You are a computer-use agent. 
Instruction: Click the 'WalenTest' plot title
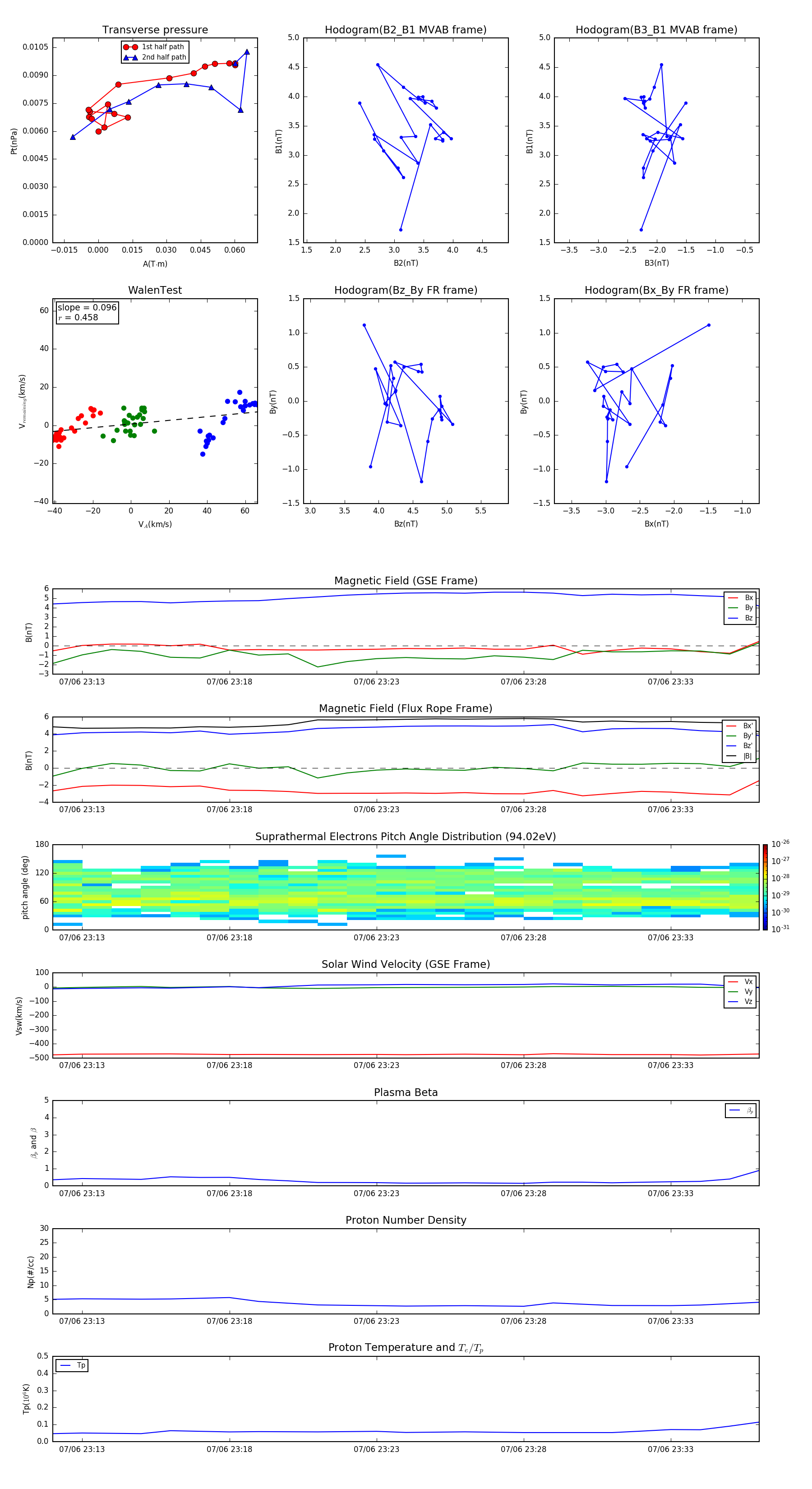(x=155, y=290)
